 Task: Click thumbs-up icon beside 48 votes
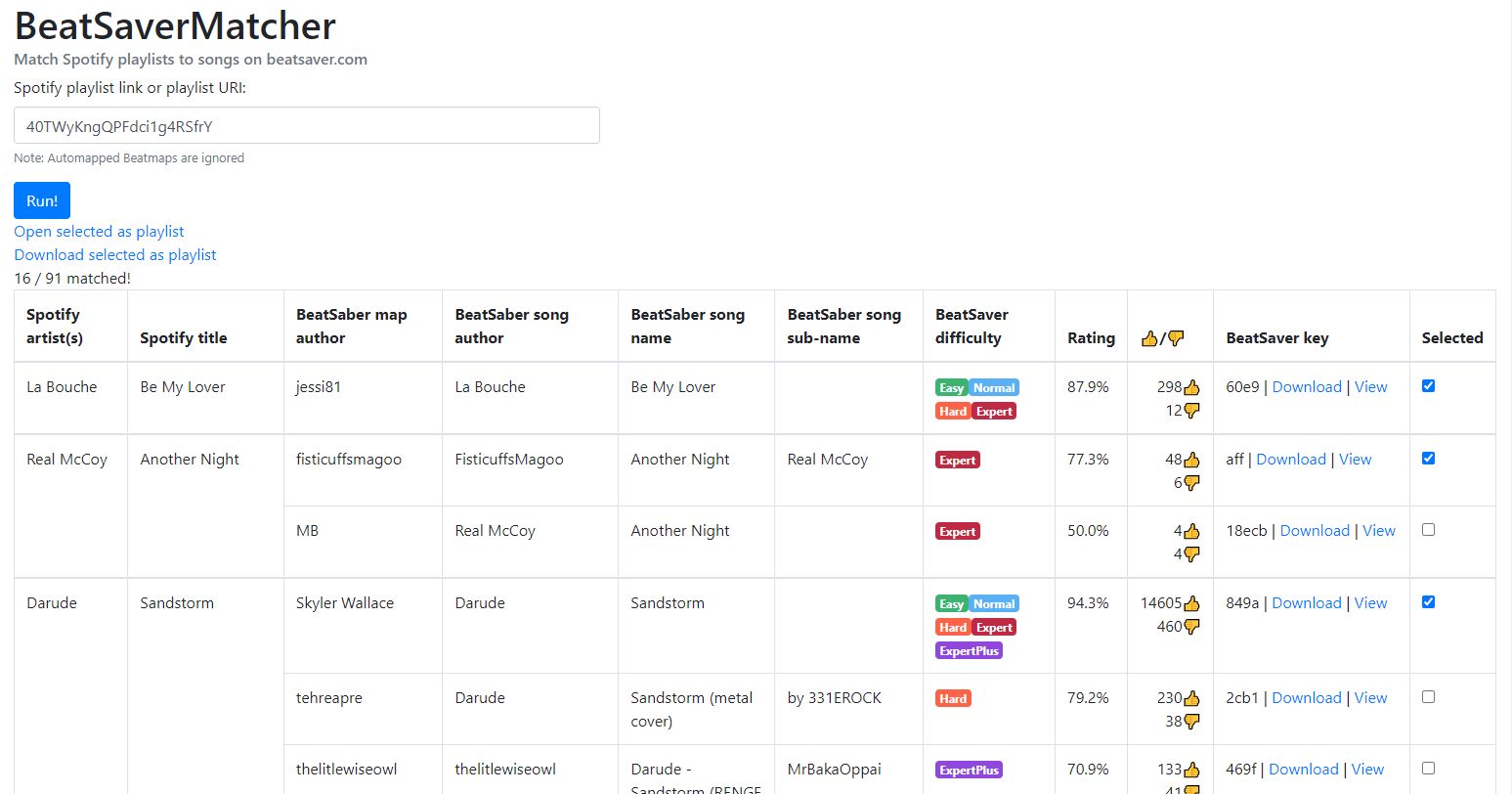[x=1191, y=460]
